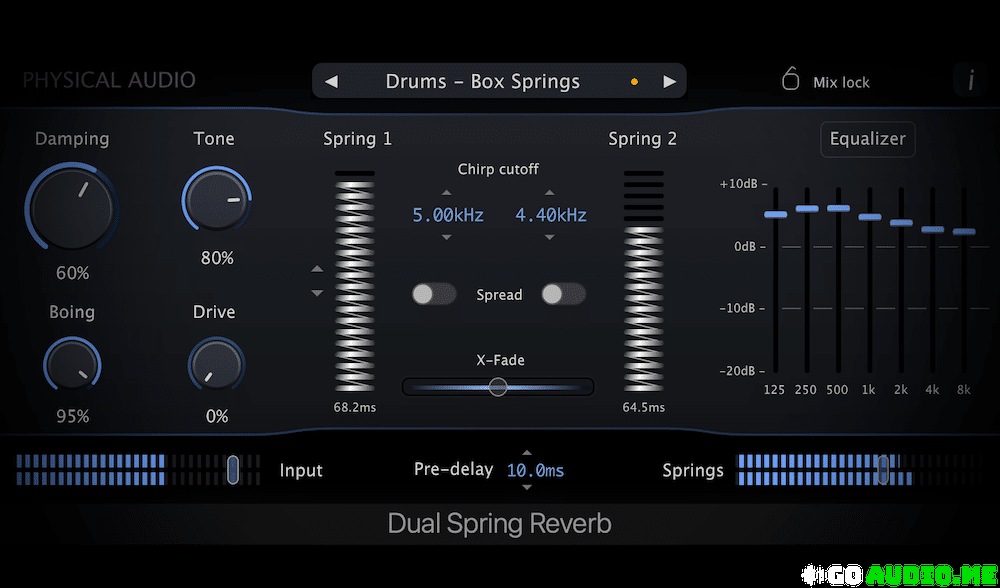Click the Input level slider handle
Screen dimensions: 1000x588
233,470
